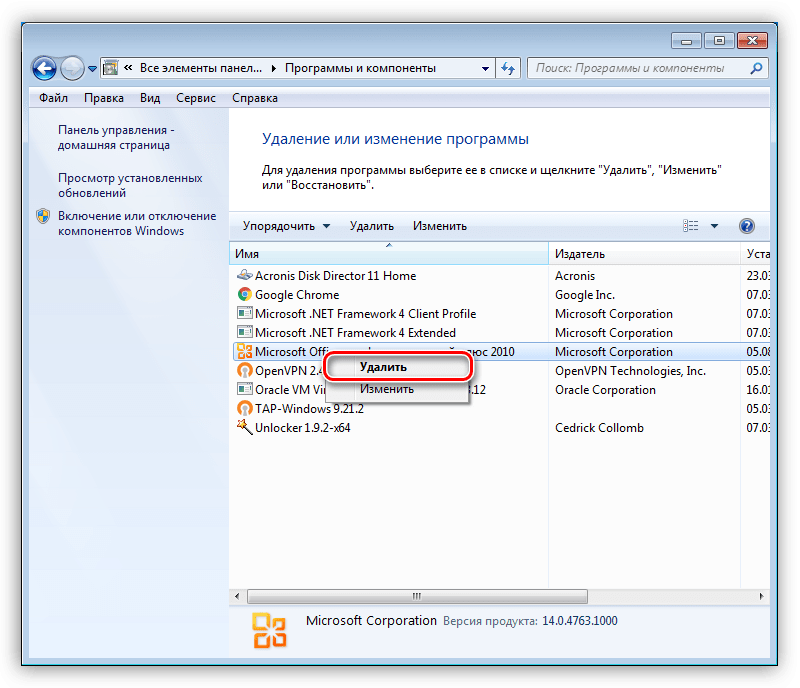Select the Google Chrome entry name
The image size is (800, 688).
click(x=297, y=295)
